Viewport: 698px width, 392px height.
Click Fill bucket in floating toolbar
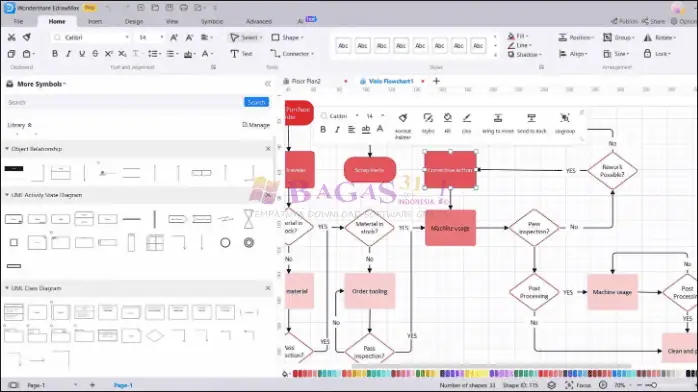(x=447, y=122)
